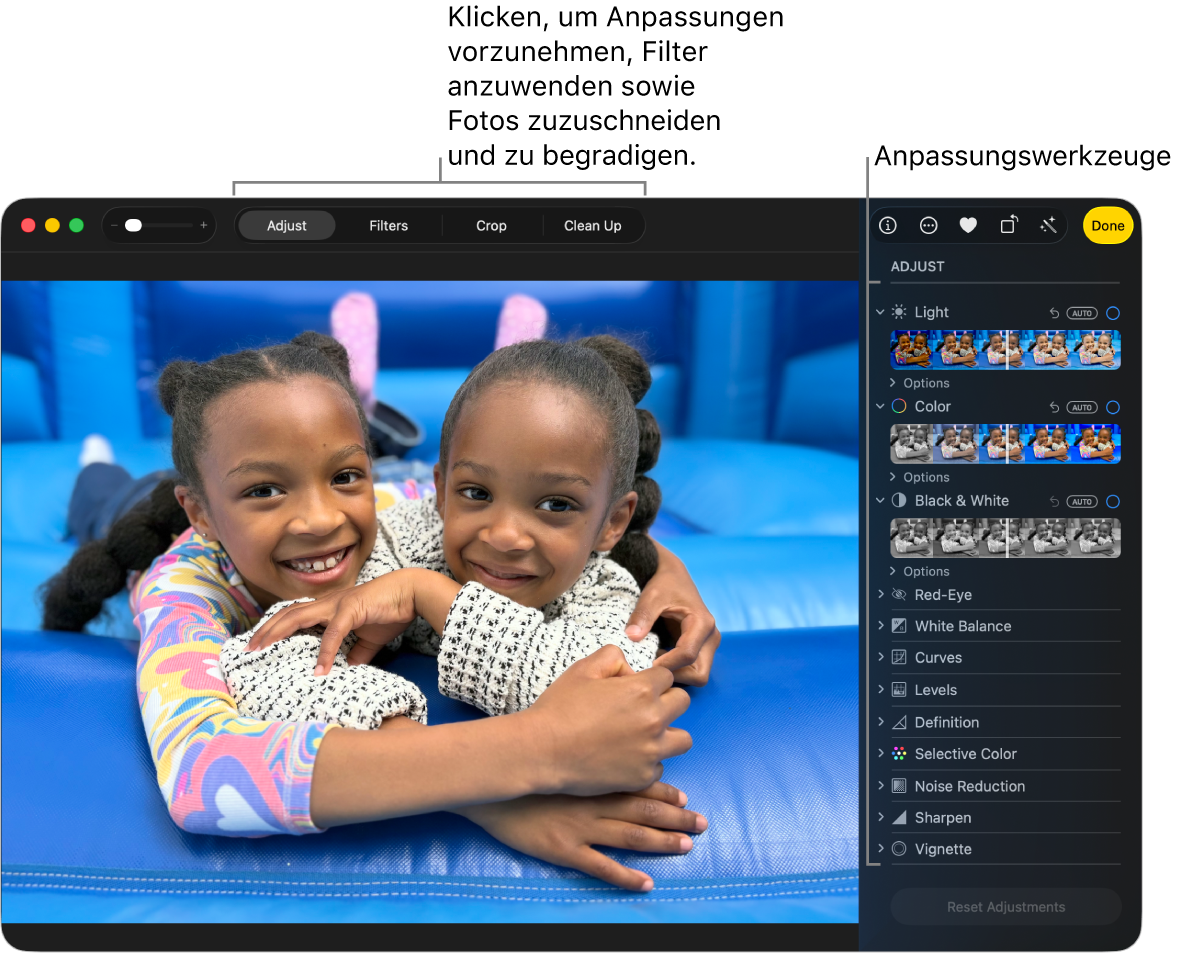Undo Light adjustment with revert arrow
The height and width of the screenshot is (955, 1181).
pyautogui.click(x=1054, y=313)
